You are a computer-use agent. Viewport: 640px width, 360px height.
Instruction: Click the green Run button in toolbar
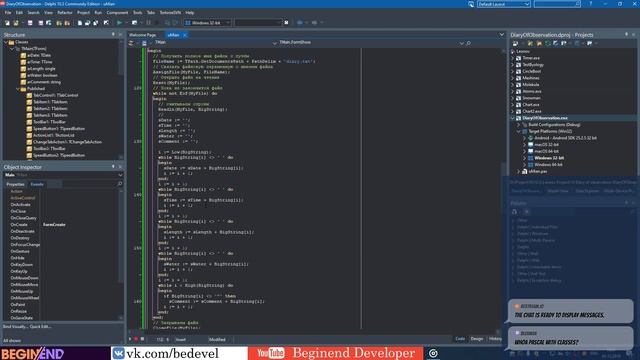click(x=119, y=23)
